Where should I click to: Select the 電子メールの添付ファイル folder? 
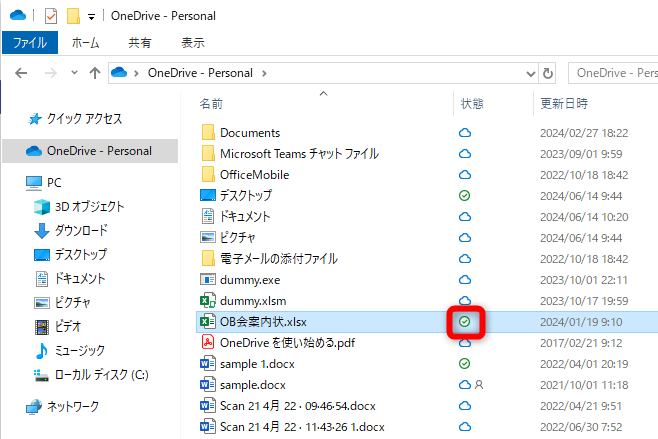(279, 259)
